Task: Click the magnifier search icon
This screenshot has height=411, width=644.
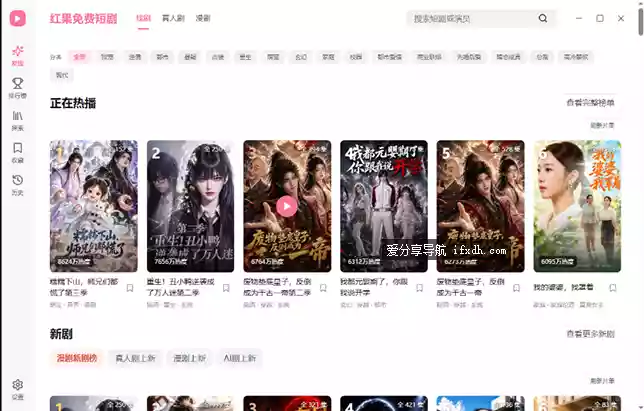Action: tap(543, 18)
